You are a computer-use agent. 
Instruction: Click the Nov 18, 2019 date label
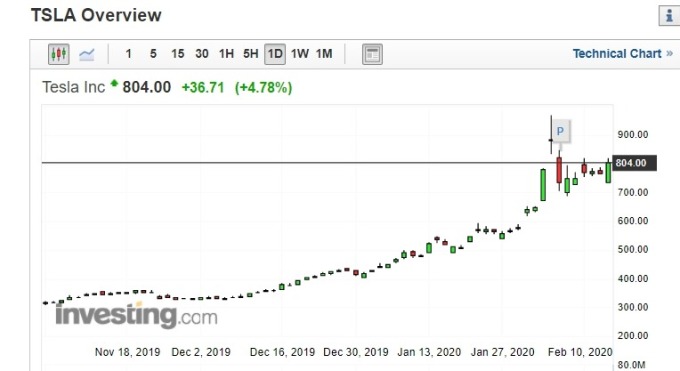click(x=128, y=352)
